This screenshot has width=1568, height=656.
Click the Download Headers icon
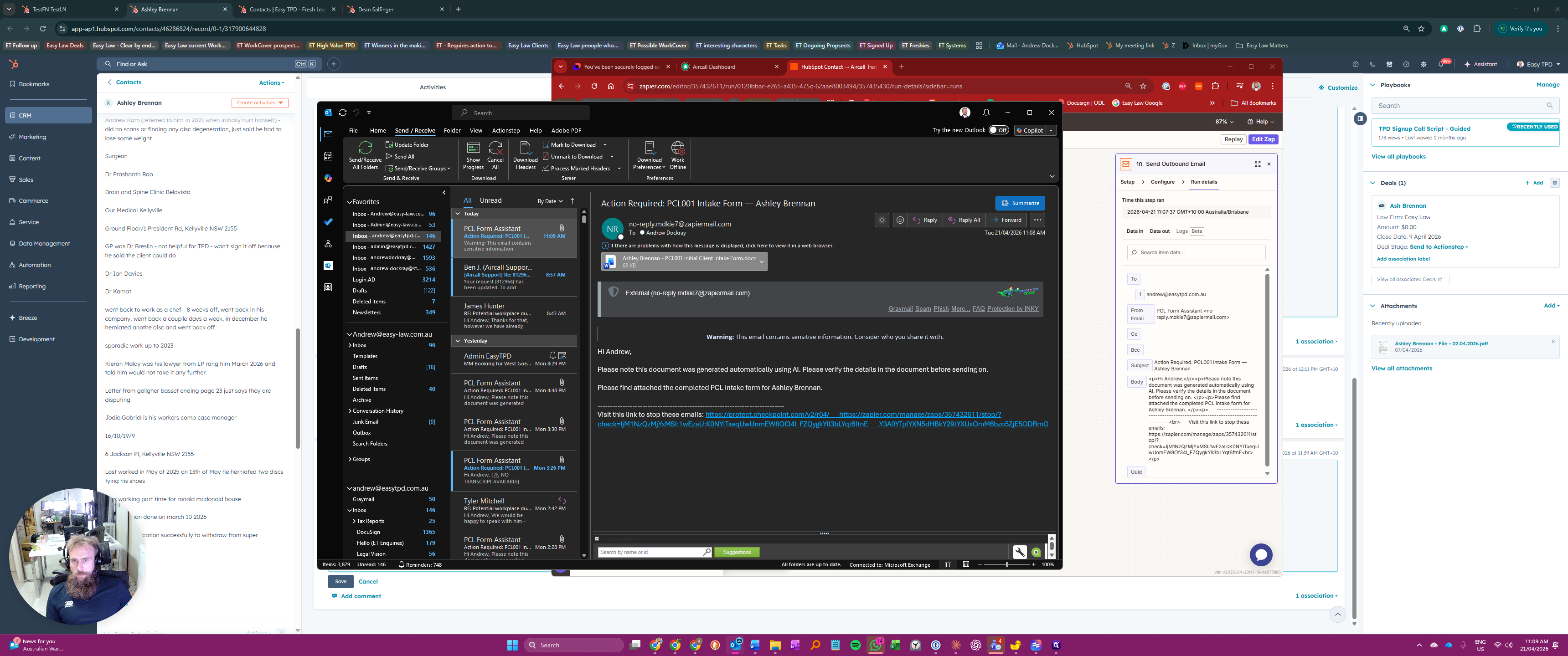525,148
